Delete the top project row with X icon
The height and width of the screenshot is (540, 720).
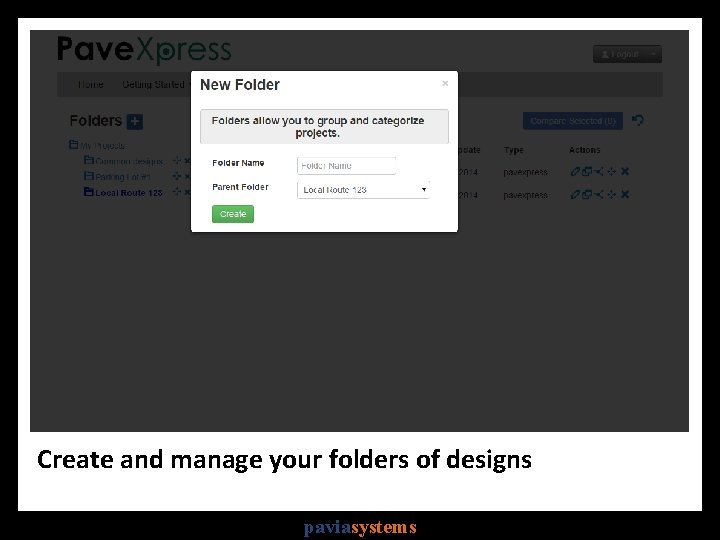coord(625,171)
